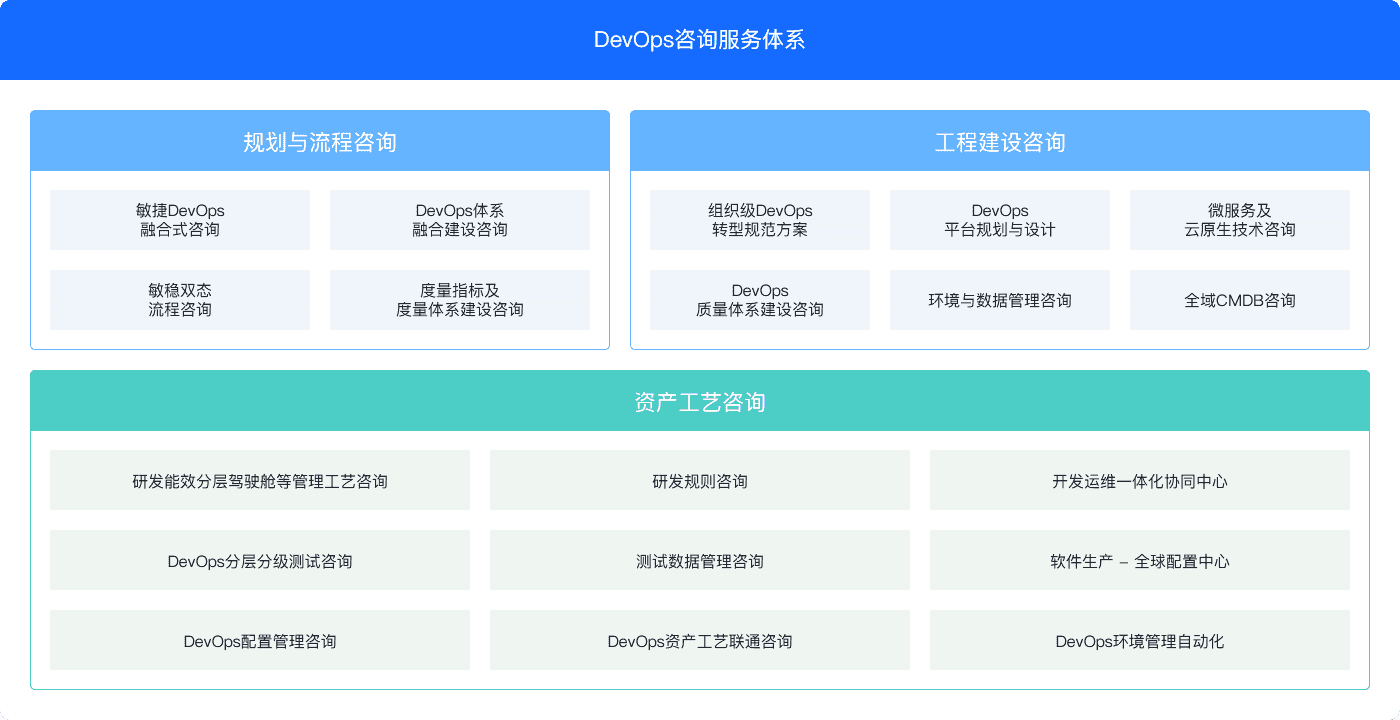Select DevOps平台规划与设计
This screenshot has height=720, width=1400.
coord(1000,219)
